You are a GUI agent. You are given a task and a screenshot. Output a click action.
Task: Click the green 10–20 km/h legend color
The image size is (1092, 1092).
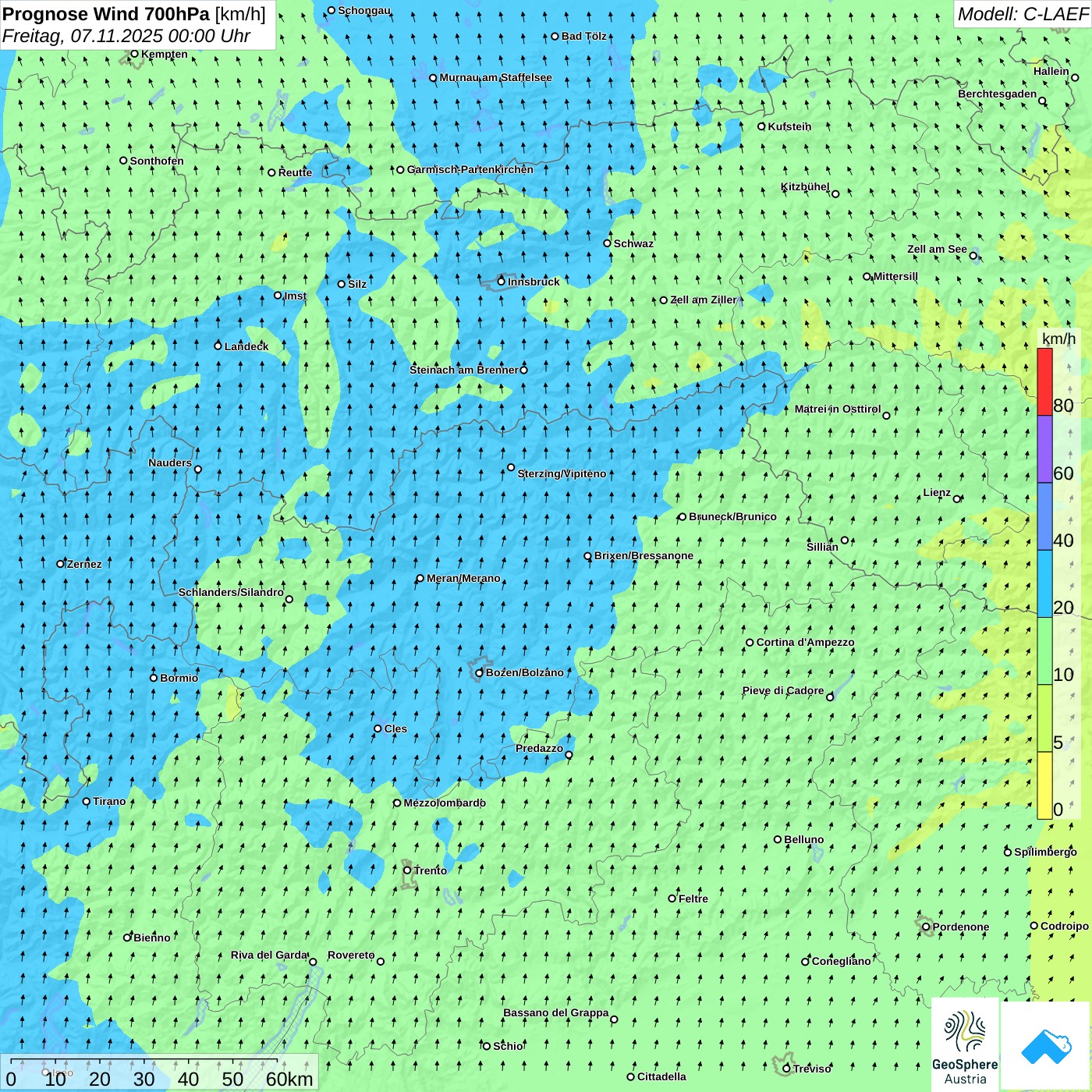[1044, 651]
